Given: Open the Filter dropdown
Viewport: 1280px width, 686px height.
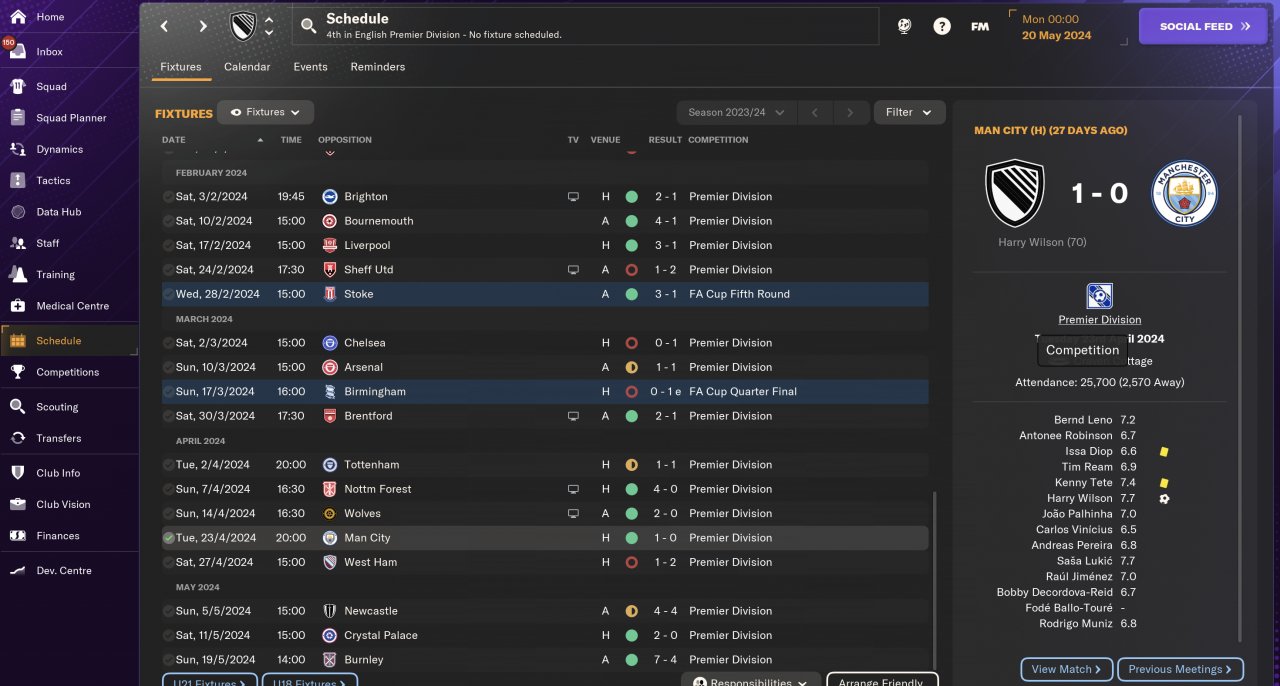Looking at the screenshot, I should point(909,113).
